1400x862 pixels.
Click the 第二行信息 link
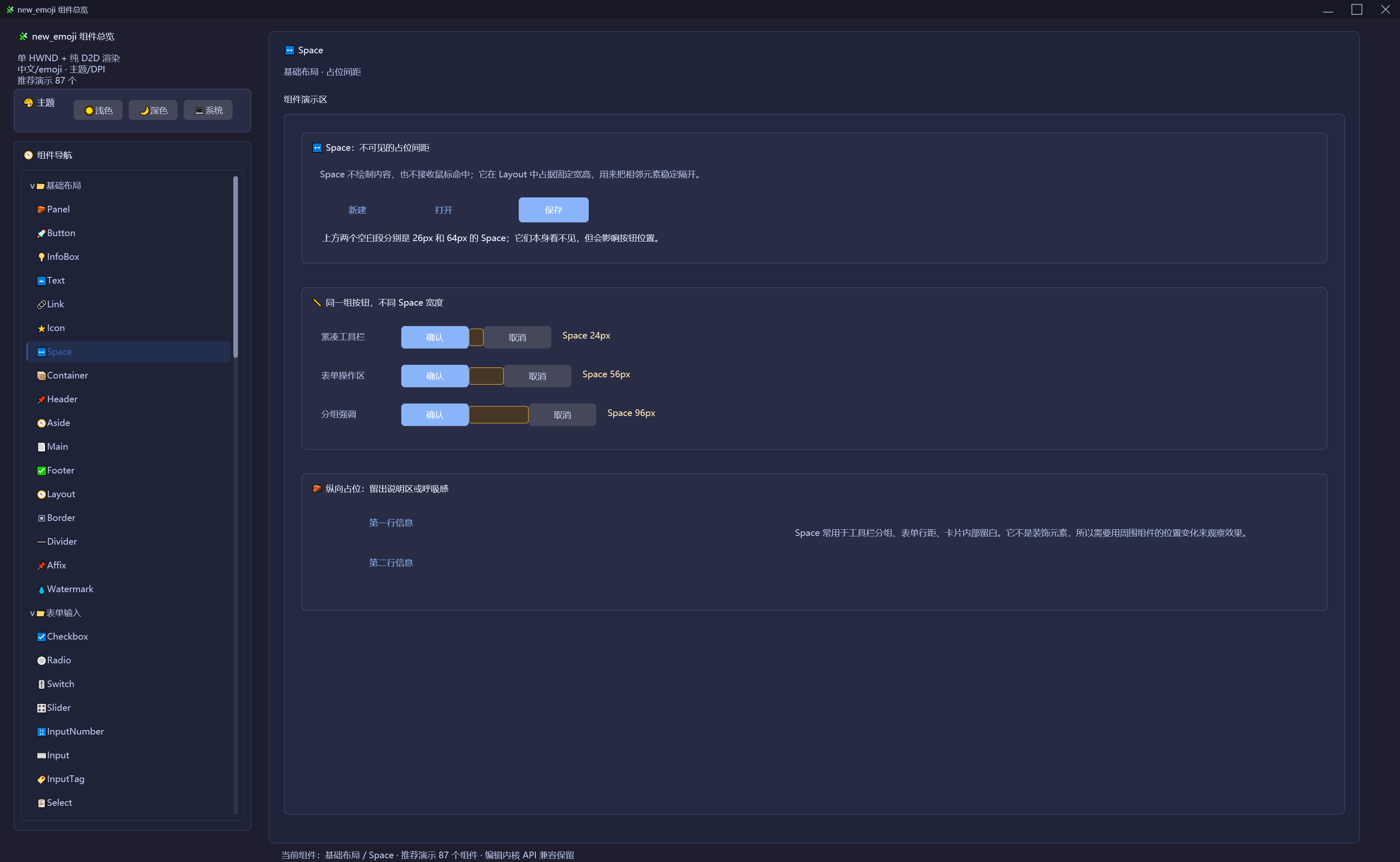point(391,562)
